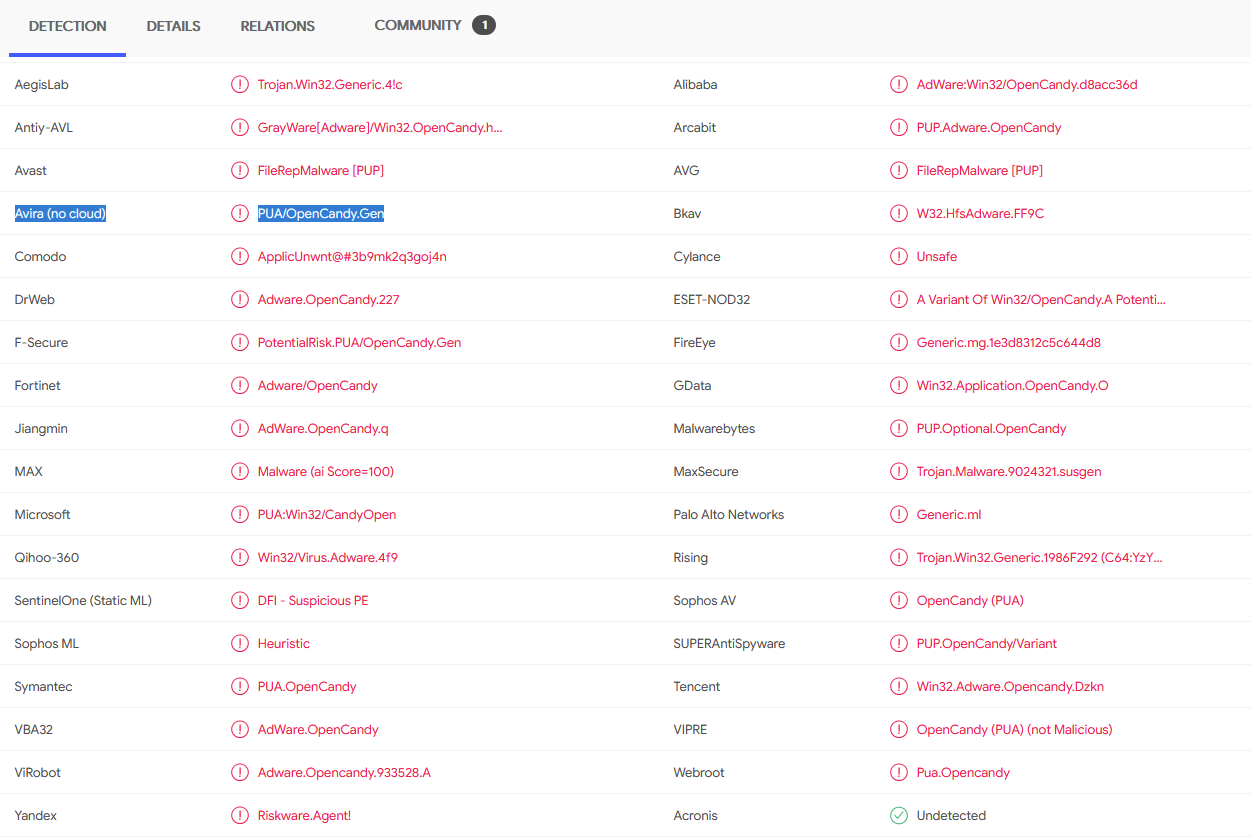Viewport: 1251px width, 838px height.
Task: Click the highlighted 'Avira (no cloud)' name
Action: pyautogui.click(x=60, y=214)
